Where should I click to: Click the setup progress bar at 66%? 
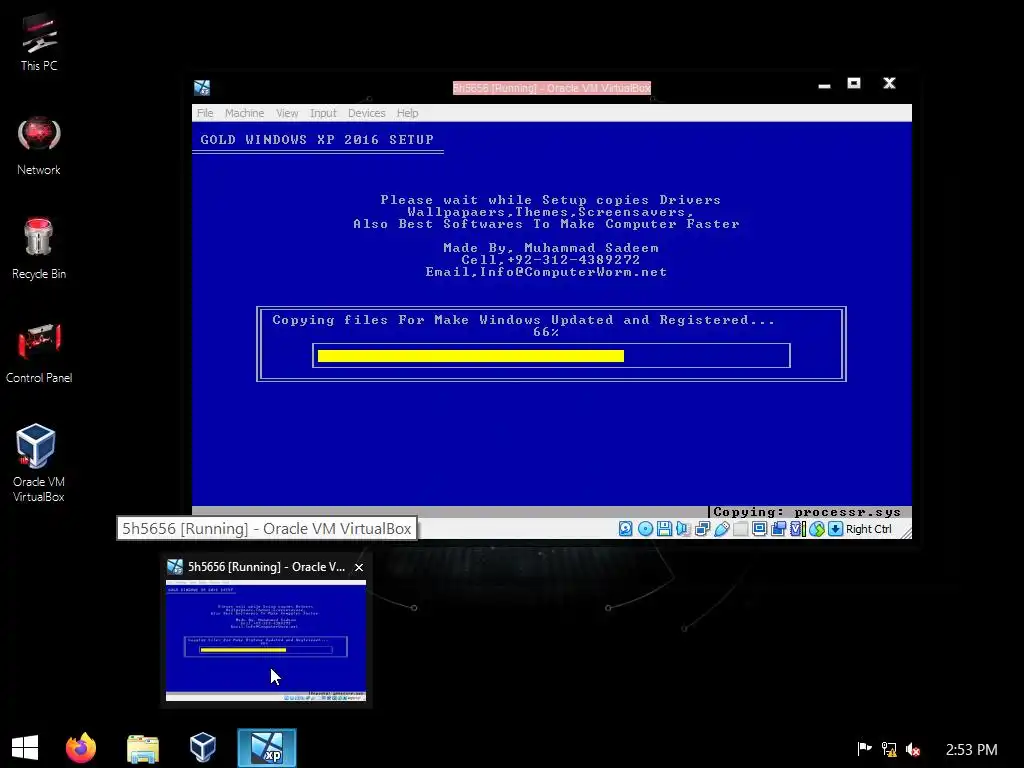(551, 355)
